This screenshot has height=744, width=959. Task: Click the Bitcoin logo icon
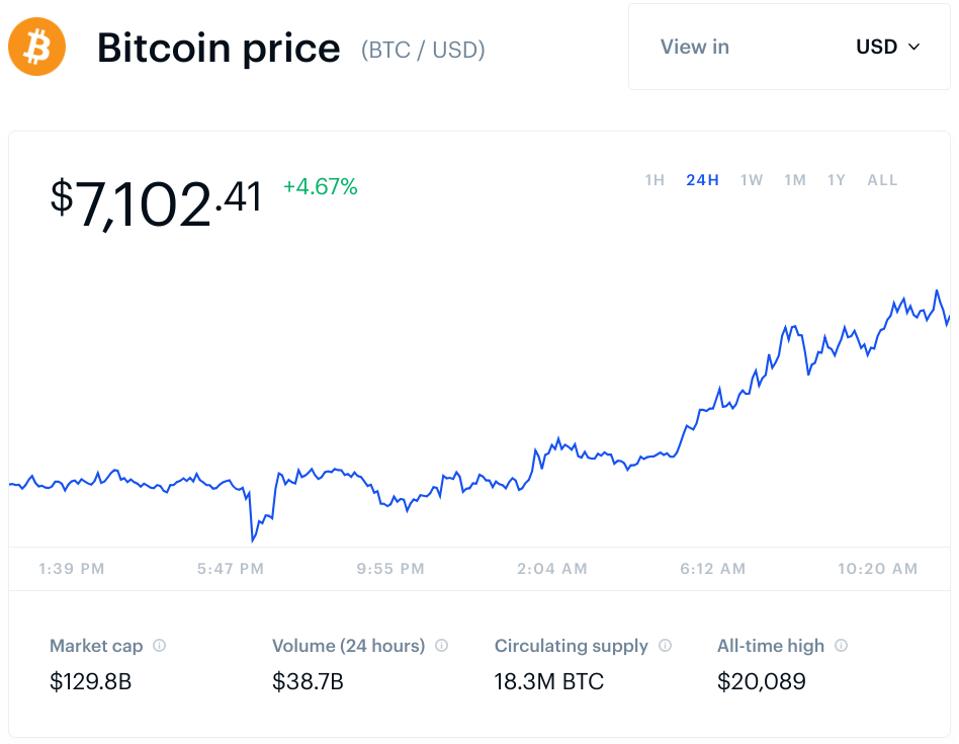point(36,46)
